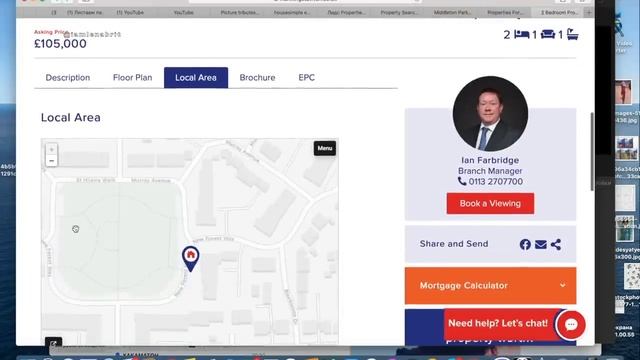This screenshot has width=640, height=360.
Task: Switch to the Property Search browser tab
Action: [399, 13]
